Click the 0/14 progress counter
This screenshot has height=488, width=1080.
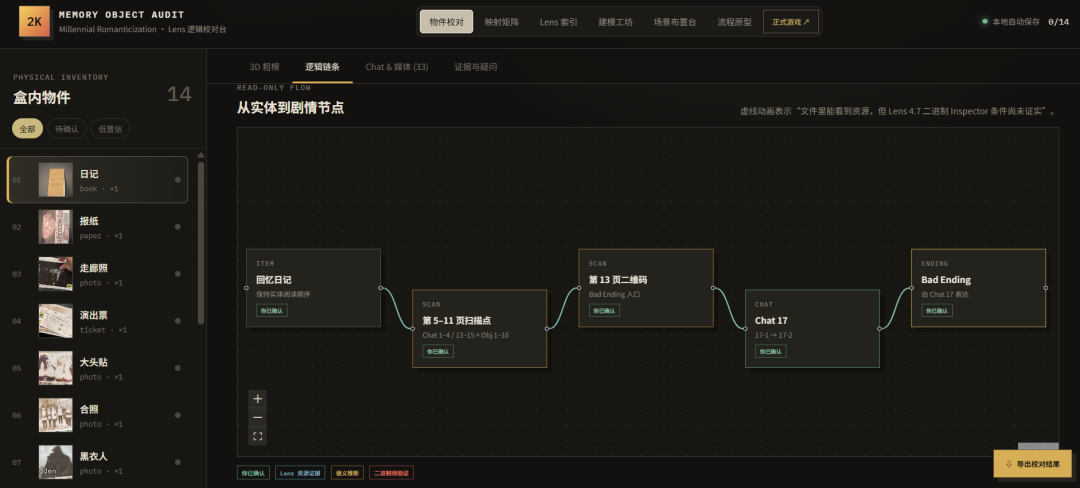point(1059,21)
